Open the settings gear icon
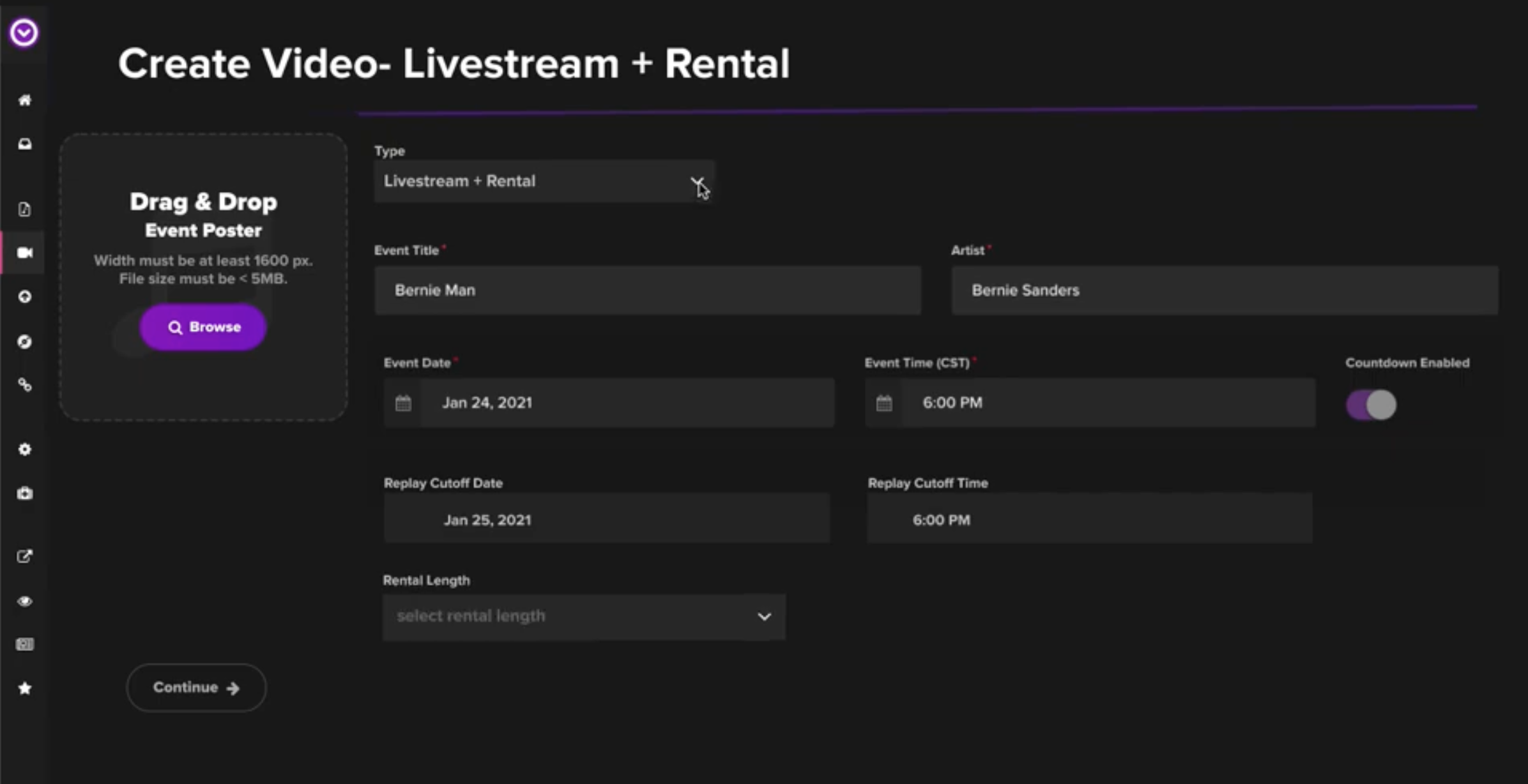Image resolution: width=1528 pixels, height=784 pixels. [x=25, y=449]
